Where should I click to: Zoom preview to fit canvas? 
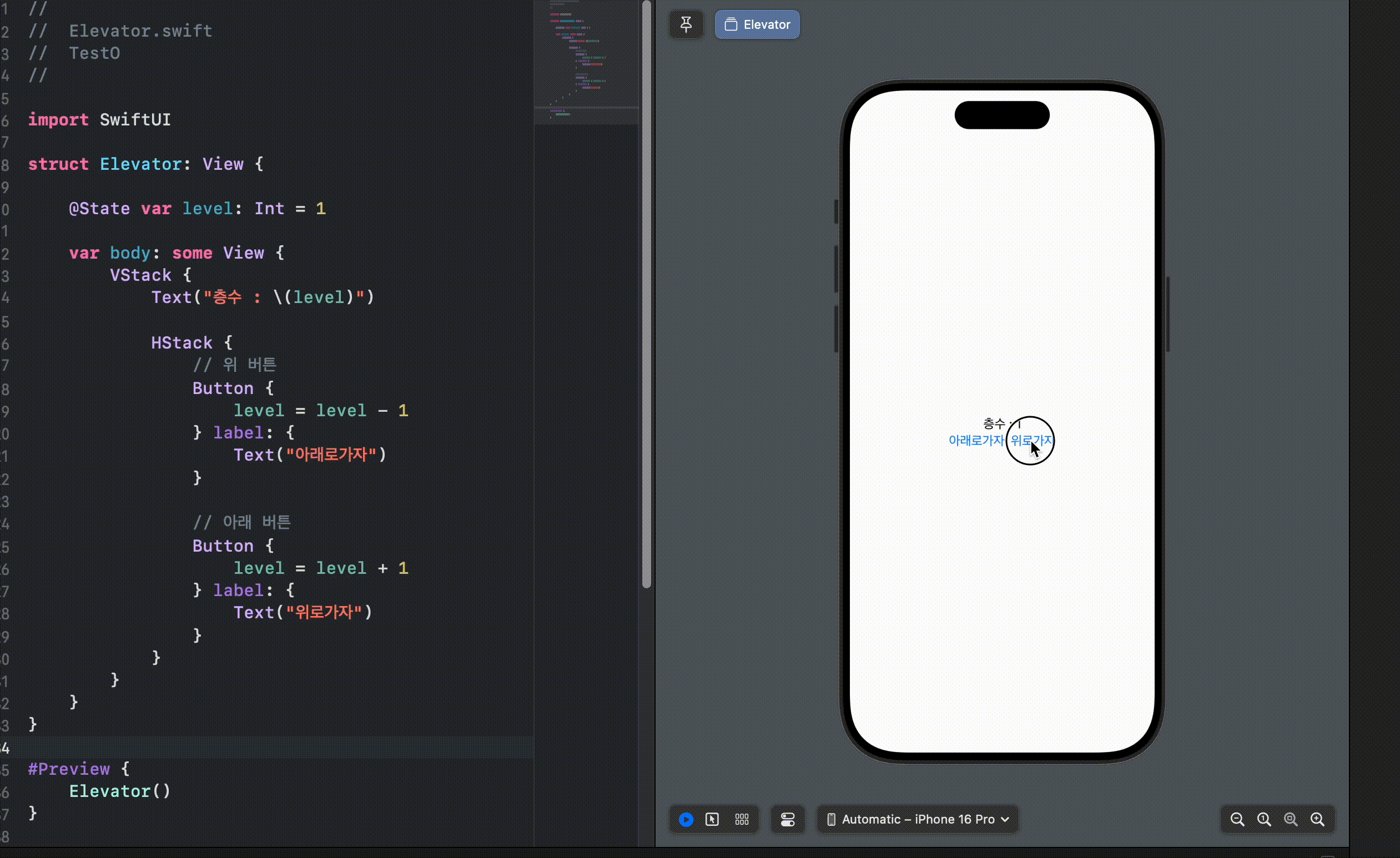[1290, 819]
